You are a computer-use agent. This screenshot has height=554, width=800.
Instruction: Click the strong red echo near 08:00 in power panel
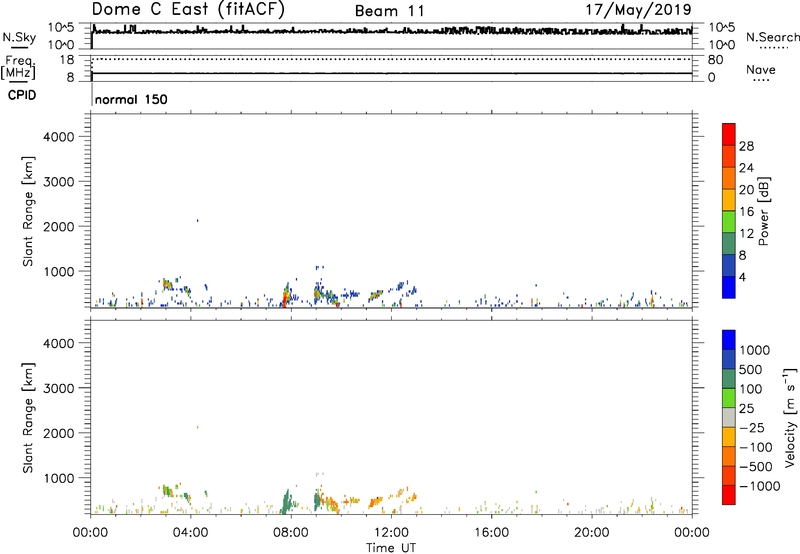coord(285,298)
